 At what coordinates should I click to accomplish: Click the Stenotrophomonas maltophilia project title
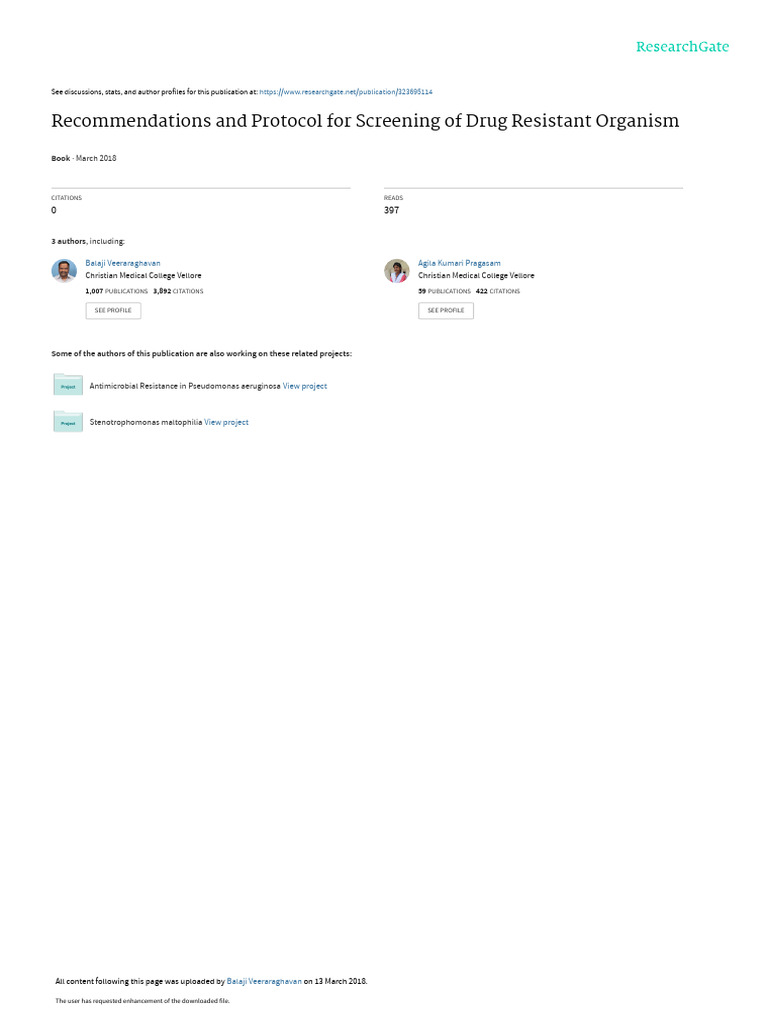146,423
